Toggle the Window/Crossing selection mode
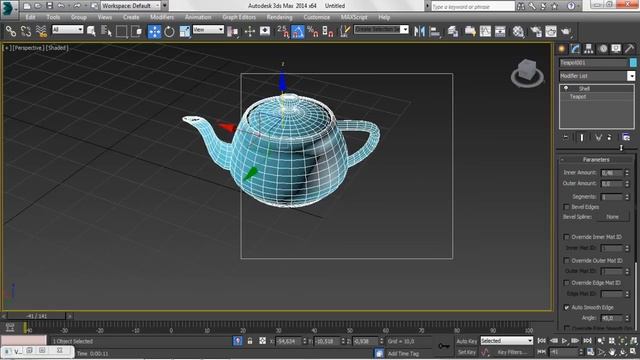The width and height of the screenshot is (640, 360). coord(137,31)
